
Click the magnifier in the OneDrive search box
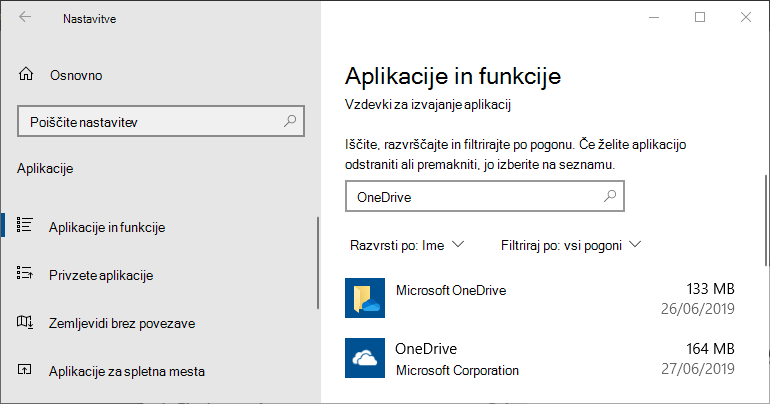(609, 196)
